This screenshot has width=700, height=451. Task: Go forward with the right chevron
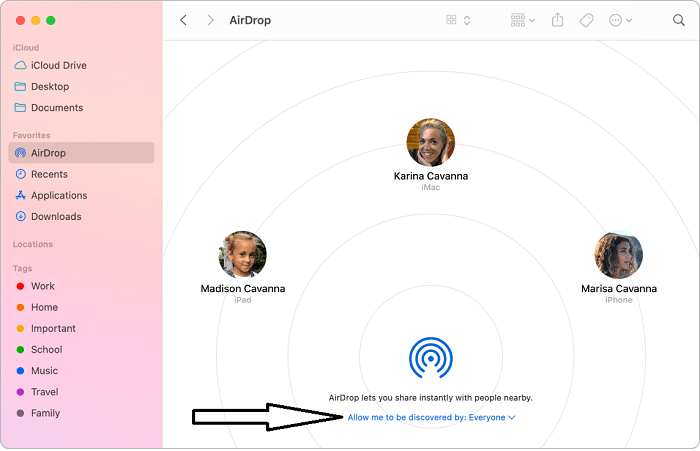pos(210,20)
